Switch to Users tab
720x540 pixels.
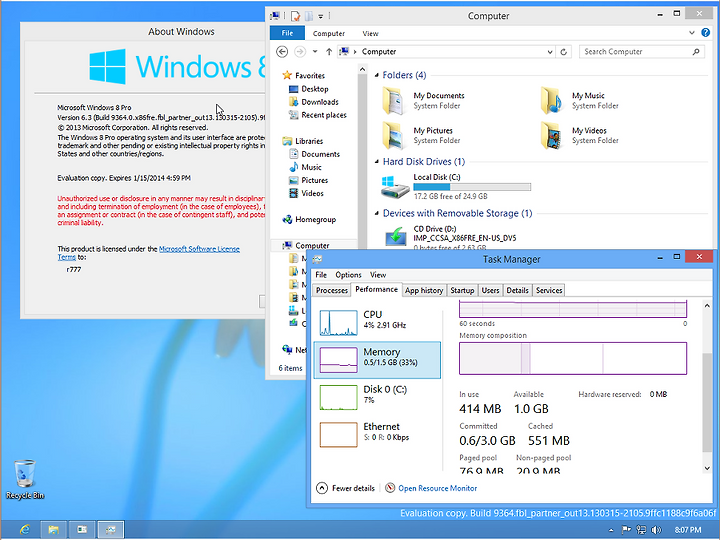490,290
